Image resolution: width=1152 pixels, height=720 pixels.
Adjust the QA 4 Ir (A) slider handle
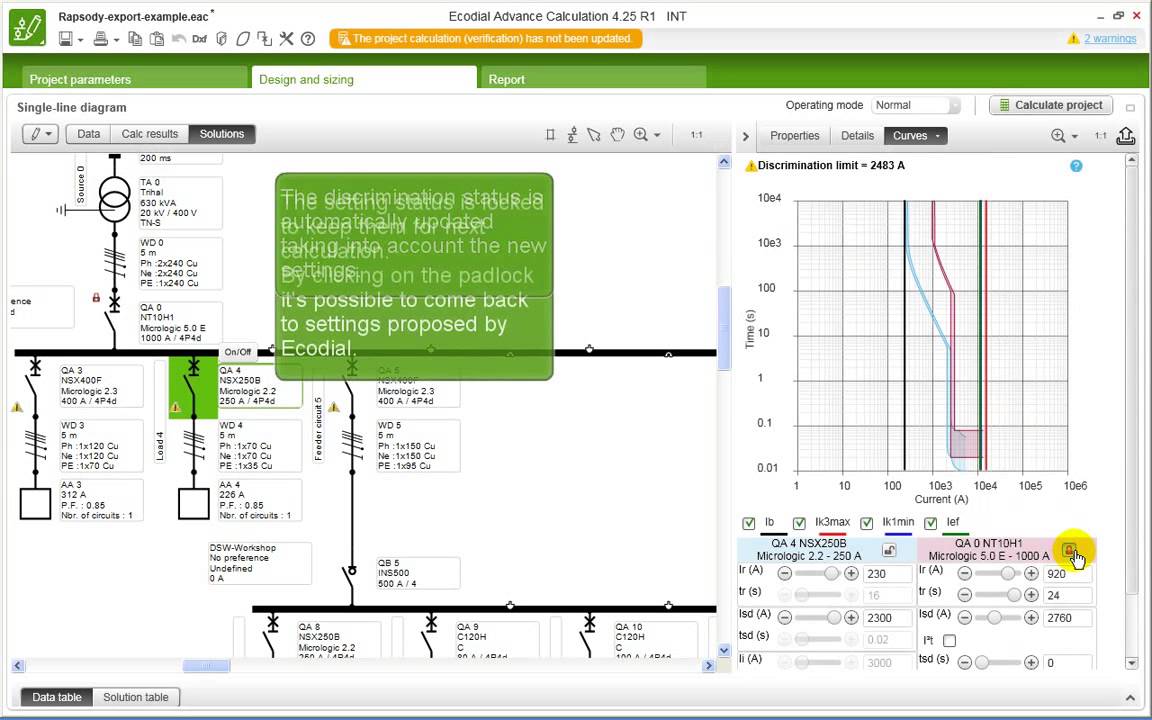click(831, 573)
